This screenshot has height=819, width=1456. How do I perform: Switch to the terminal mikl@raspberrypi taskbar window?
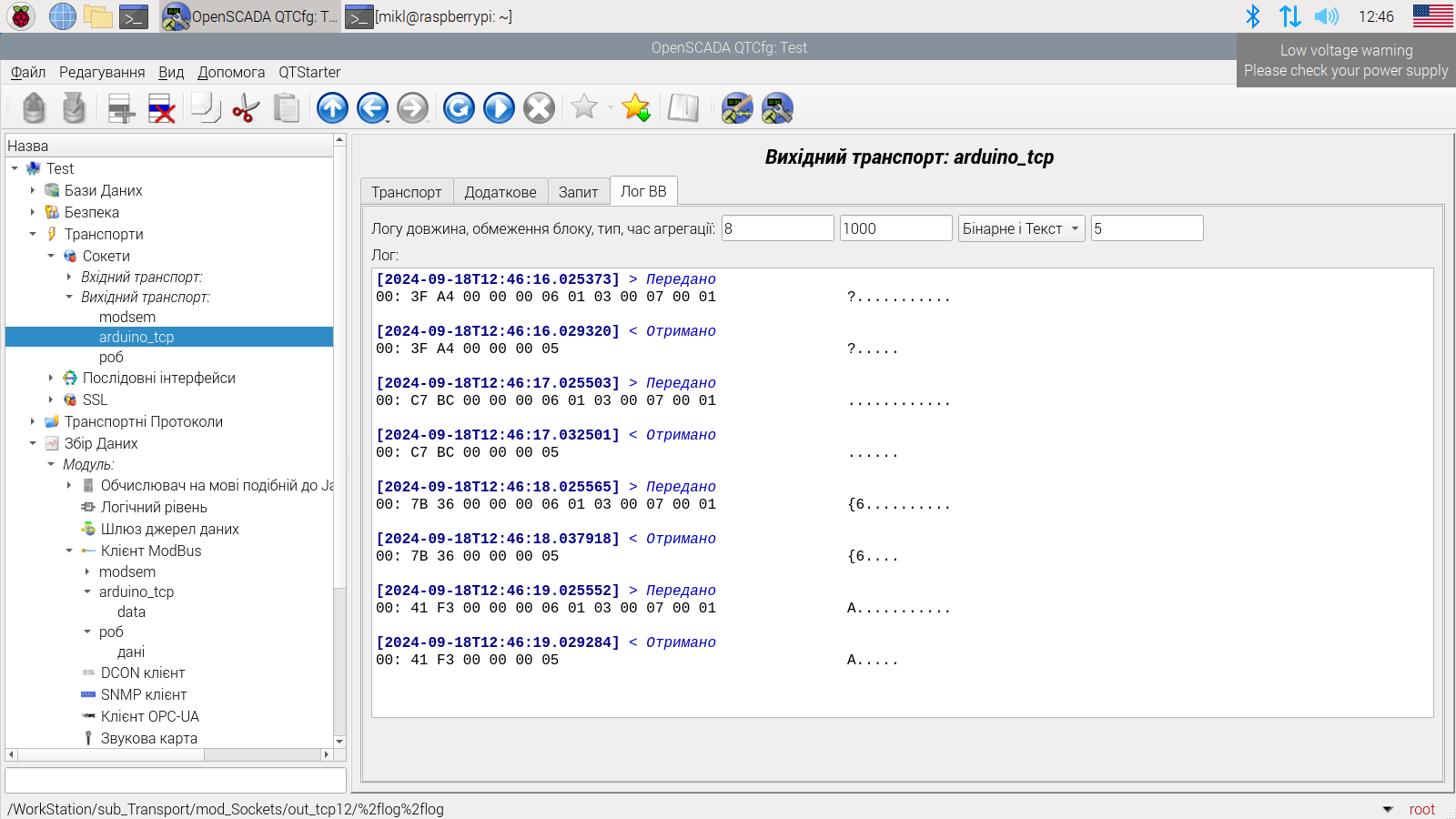(430, 16)
